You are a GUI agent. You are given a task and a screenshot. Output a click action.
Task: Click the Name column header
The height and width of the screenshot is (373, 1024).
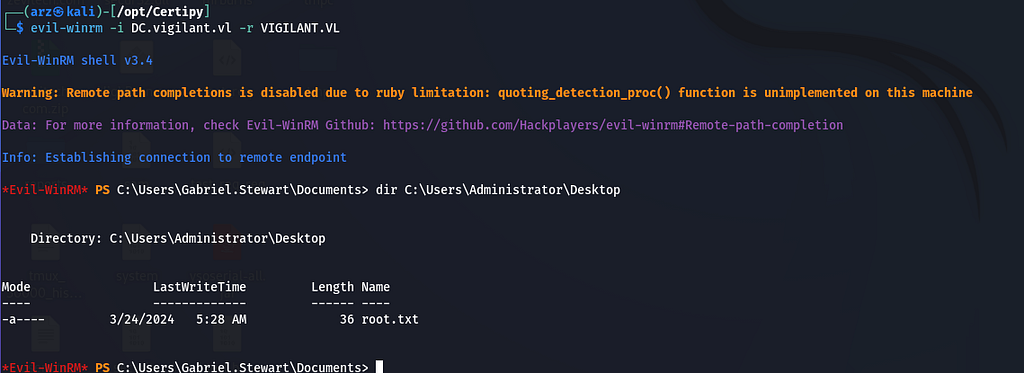coord(376,287)
